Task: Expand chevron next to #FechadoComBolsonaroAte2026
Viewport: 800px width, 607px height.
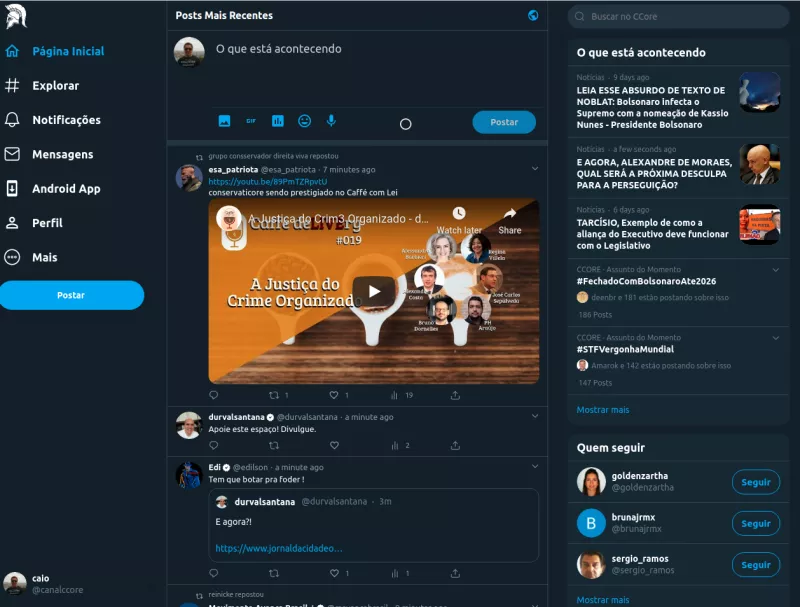Action: click(776, 270)
